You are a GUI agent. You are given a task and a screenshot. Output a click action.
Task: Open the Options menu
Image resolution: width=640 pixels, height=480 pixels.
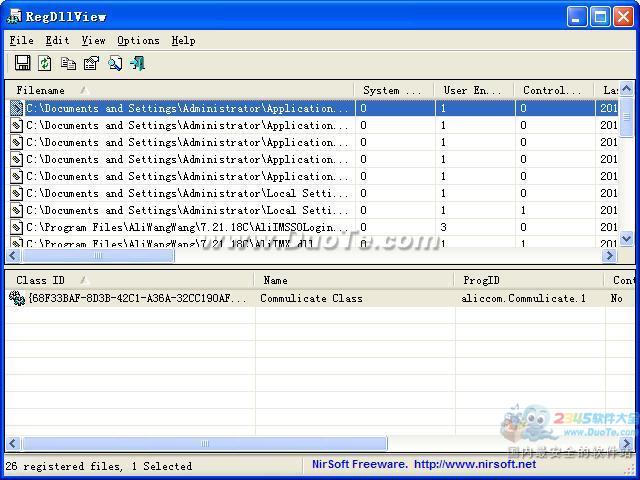pyautogui.click(x=138, y=40)
